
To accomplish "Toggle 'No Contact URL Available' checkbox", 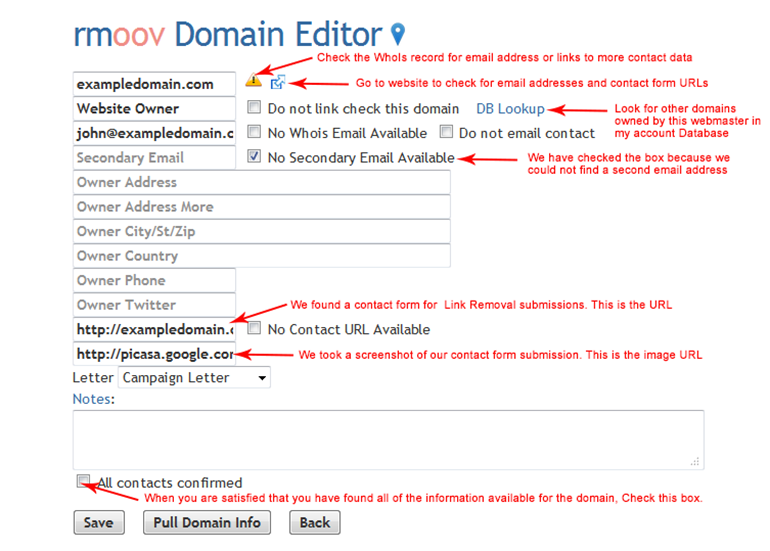I will pos(254,329).
